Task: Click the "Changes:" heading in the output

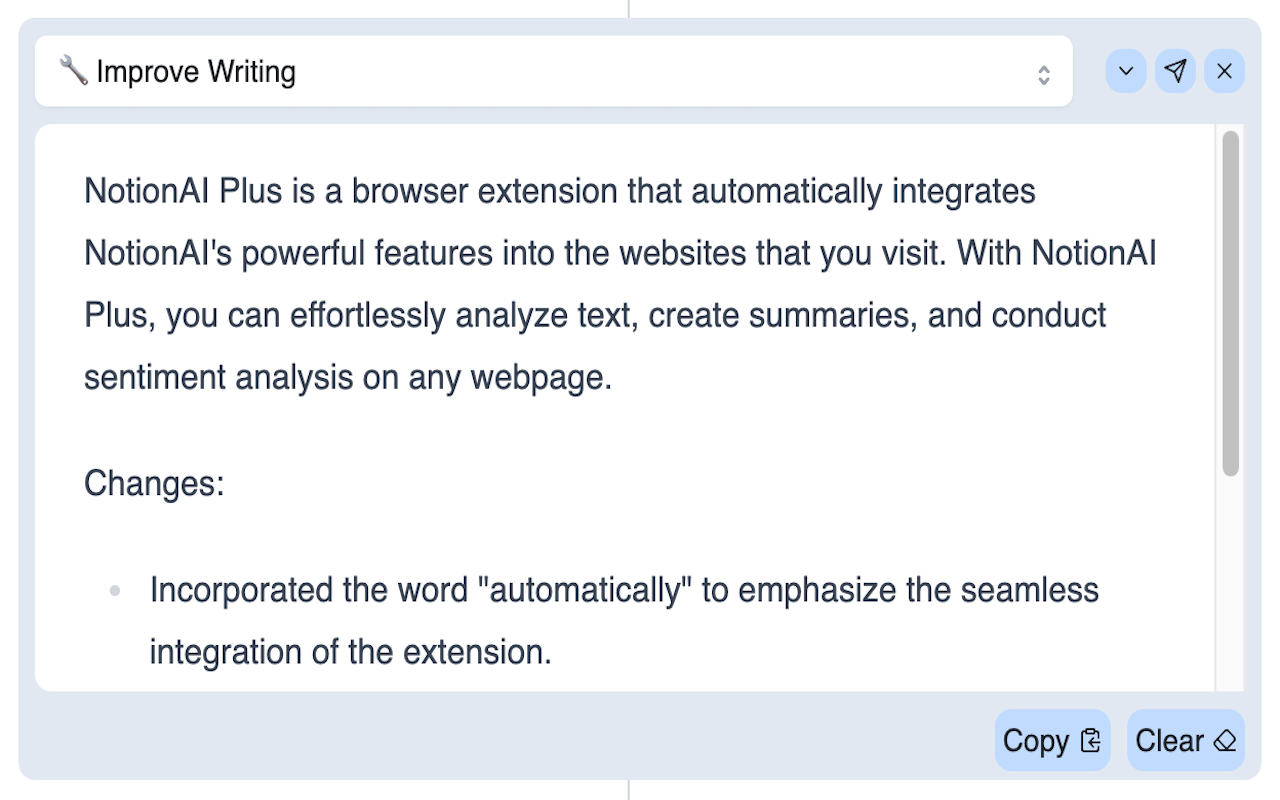Action: (x=154, y=483)
